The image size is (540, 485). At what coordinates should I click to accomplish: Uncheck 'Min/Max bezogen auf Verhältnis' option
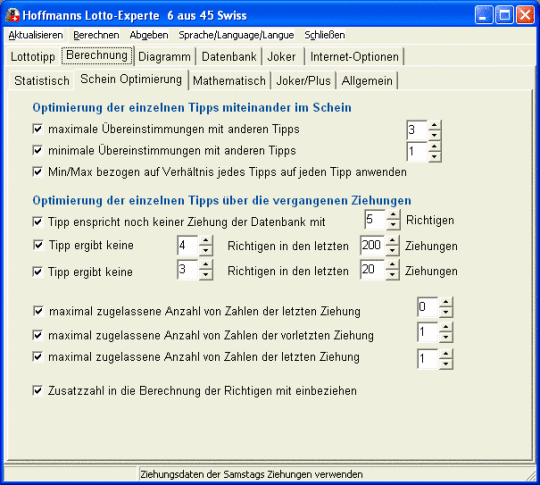[x=37, y=172]
